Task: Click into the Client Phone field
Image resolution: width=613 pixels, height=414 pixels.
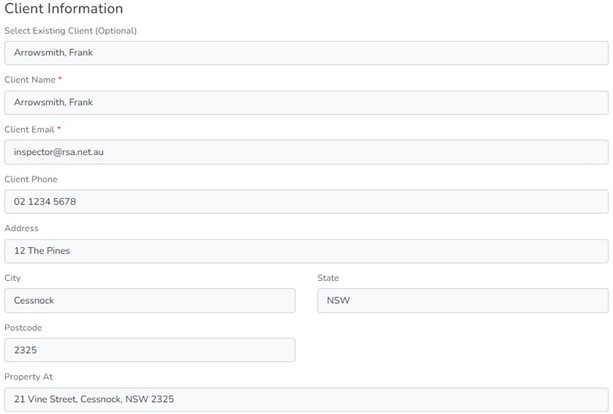Action: pos(306,202)
